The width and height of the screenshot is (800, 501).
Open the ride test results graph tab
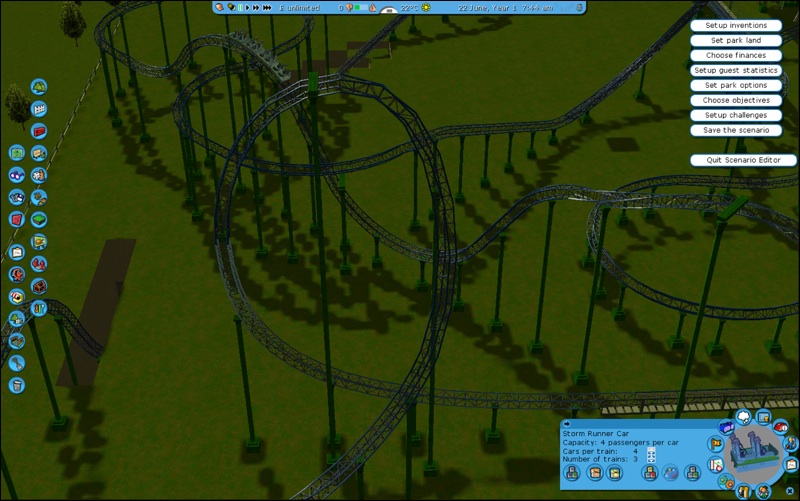(716, 465)
